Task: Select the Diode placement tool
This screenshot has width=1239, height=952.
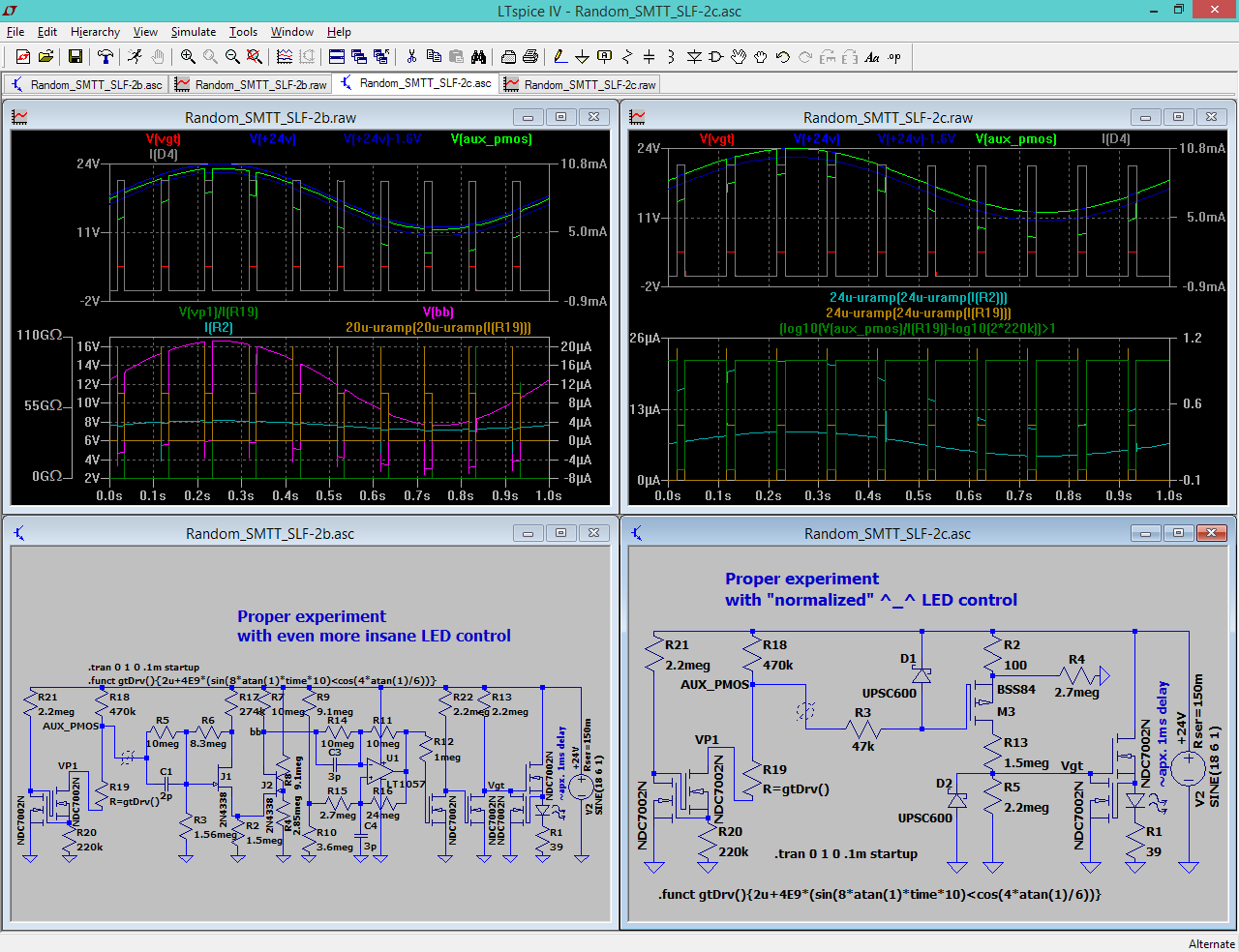Action: (x=694, y=57)
